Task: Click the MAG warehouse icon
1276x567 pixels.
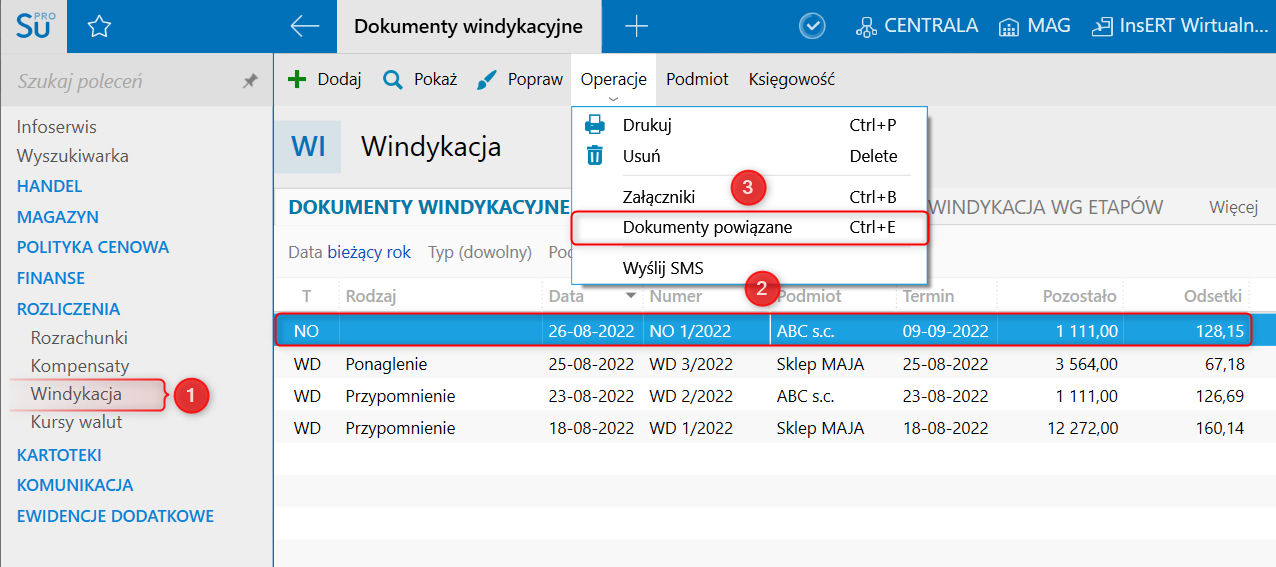Action: click(x=1009, y=27)
